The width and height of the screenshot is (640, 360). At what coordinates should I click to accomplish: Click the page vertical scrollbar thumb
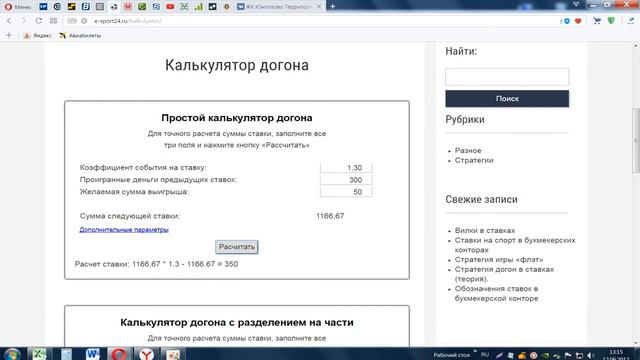[636, 141]
